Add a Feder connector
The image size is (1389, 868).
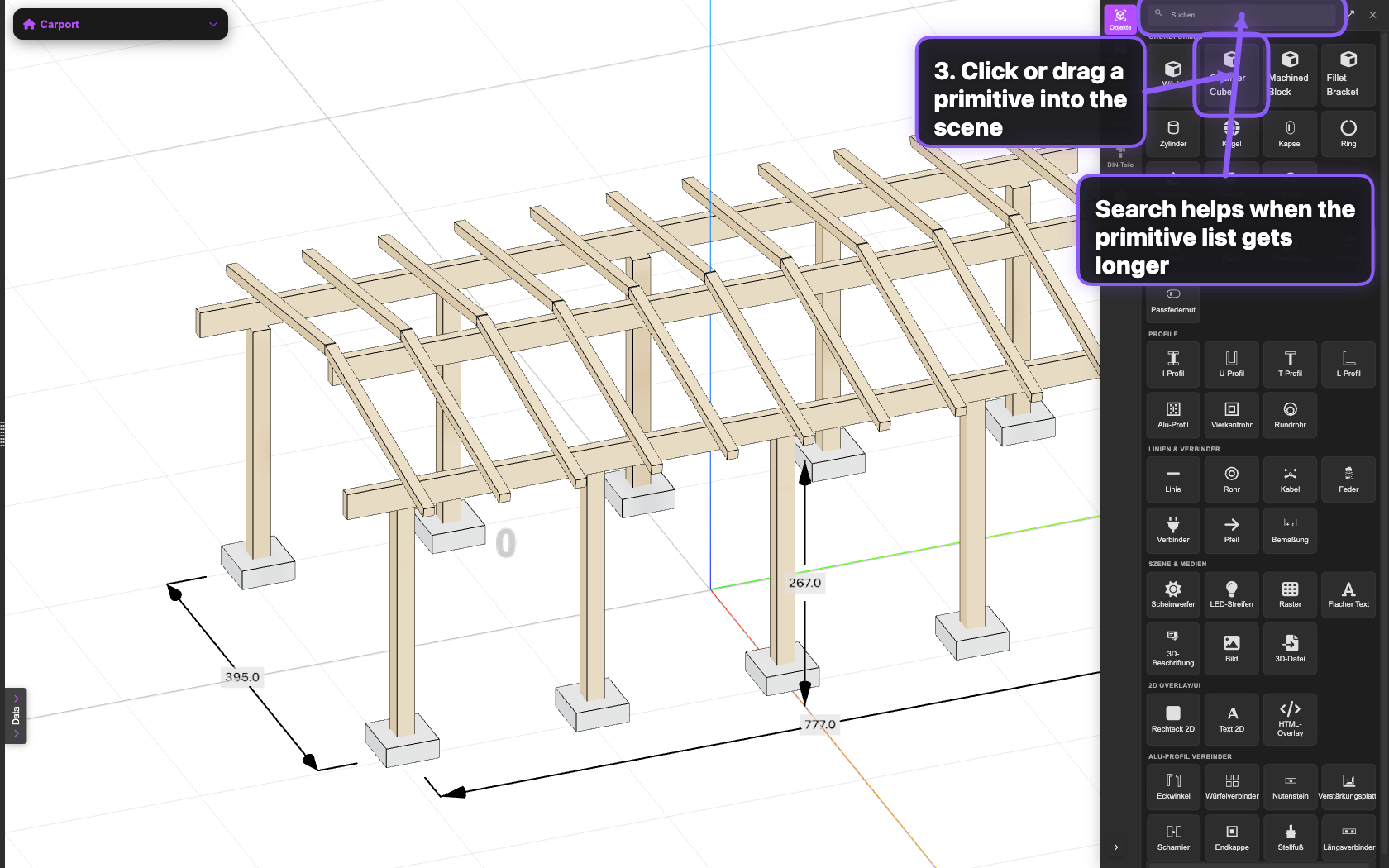(1348, 479)
